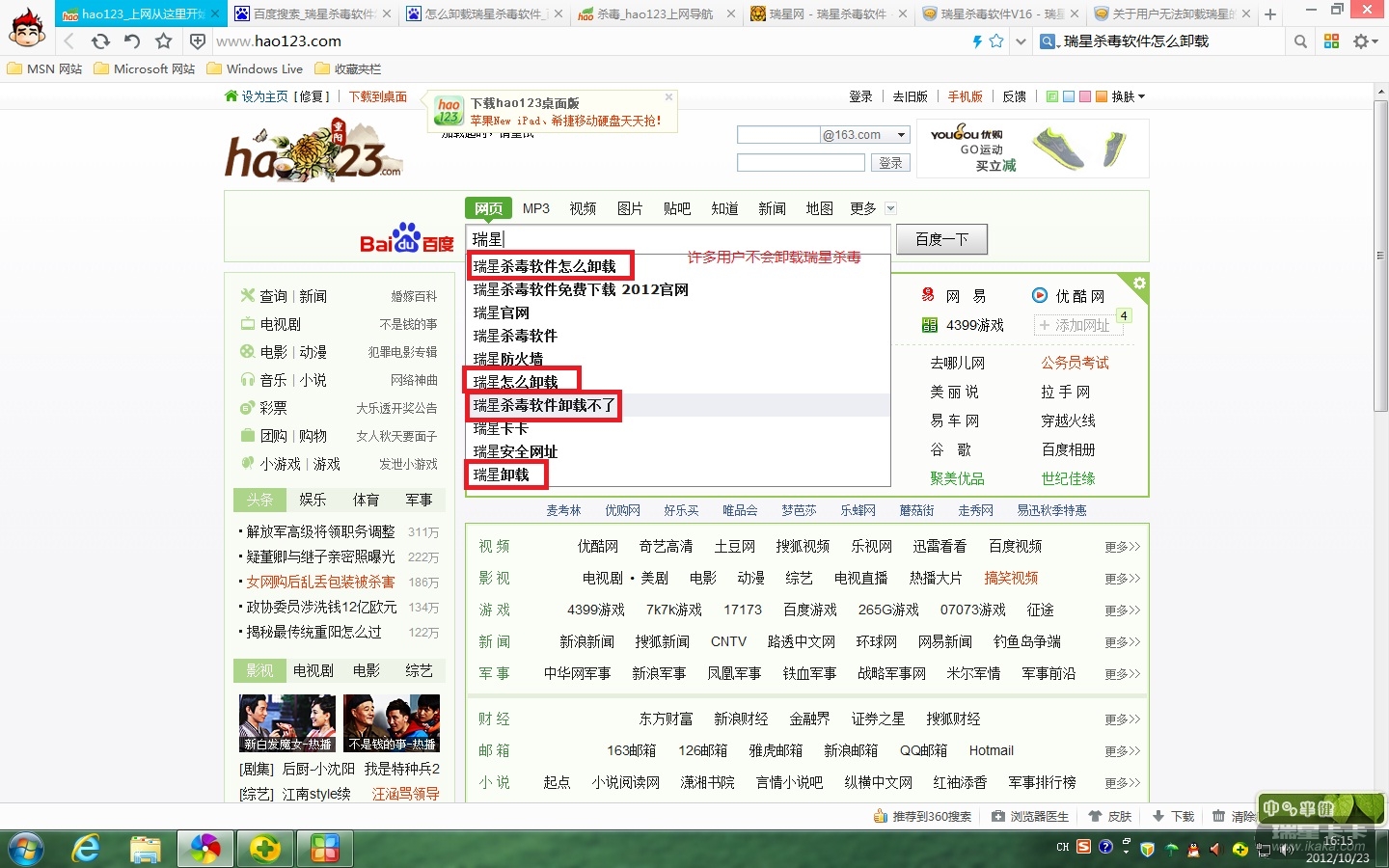
Task: Close the hao123 desktop download popup
Action: pyautogui.click(x=668, y=97)
